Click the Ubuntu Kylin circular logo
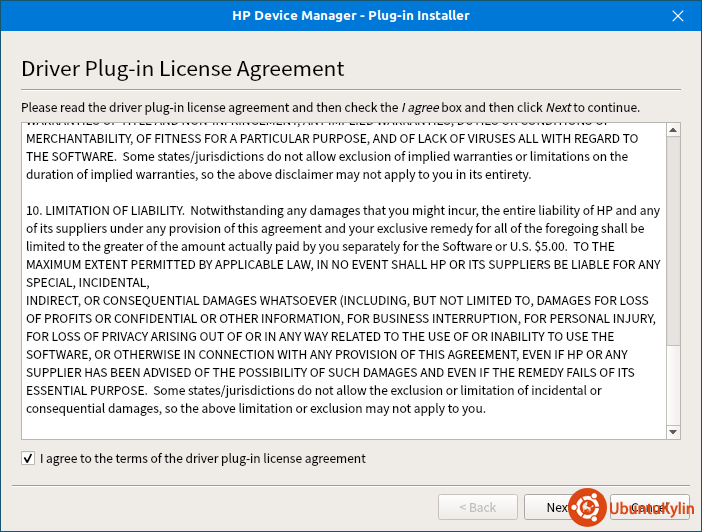Viewport: 702px width, 532px height. pyautogui.click(x=587, y=507)
